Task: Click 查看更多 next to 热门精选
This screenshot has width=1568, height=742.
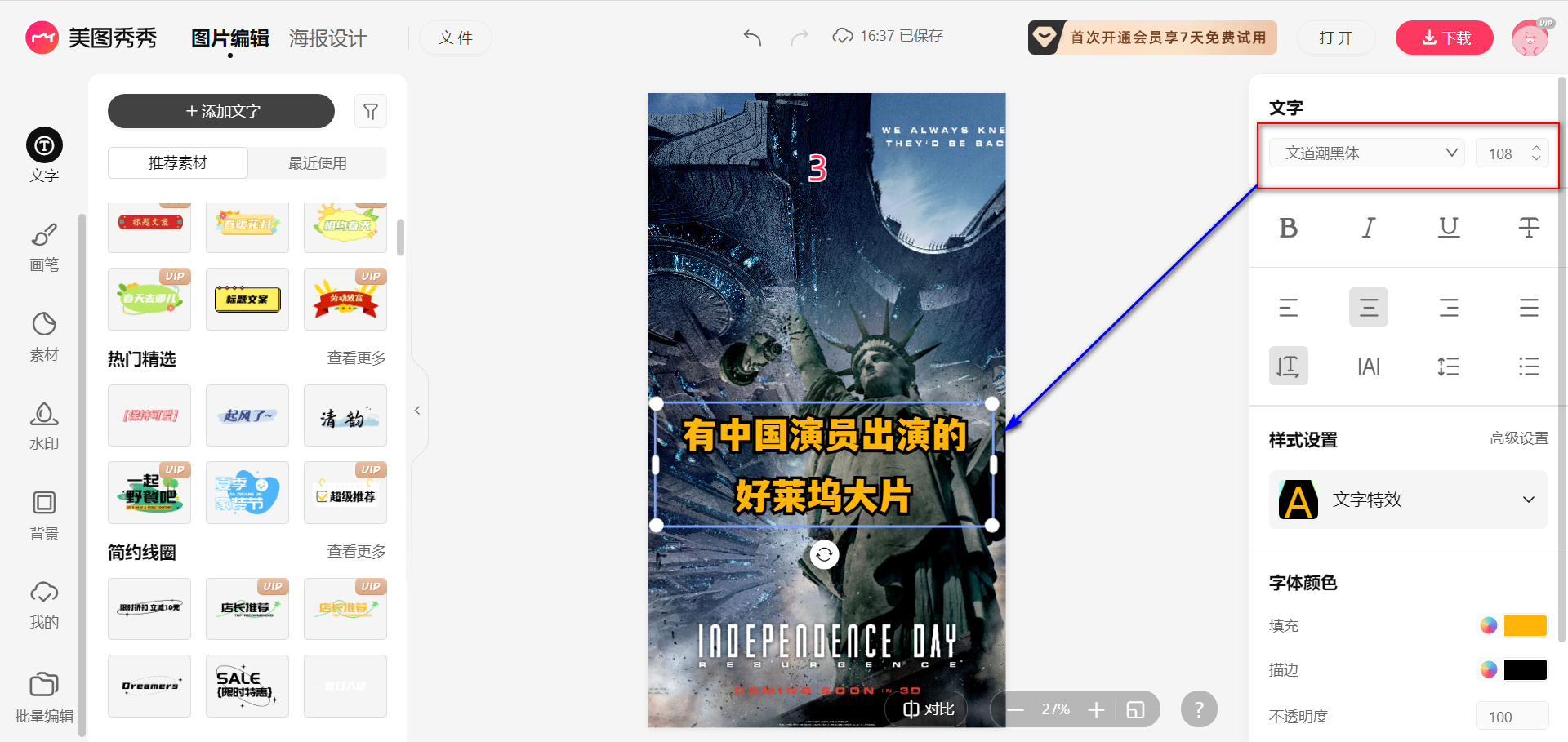Action: pyautogui.click(x=357, y=358)
